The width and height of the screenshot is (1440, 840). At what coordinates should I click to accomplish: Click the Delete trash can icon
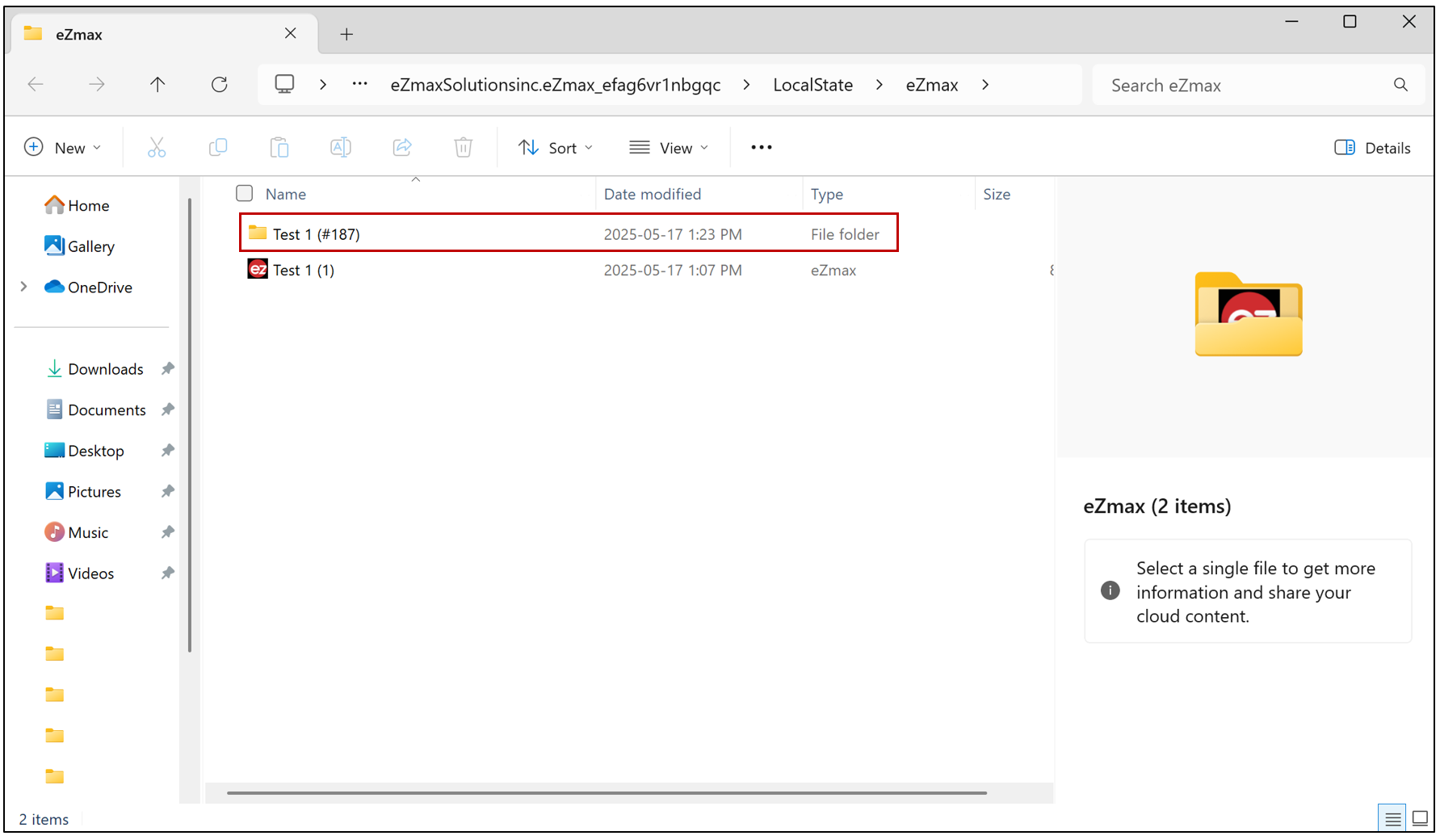point(464,148)
